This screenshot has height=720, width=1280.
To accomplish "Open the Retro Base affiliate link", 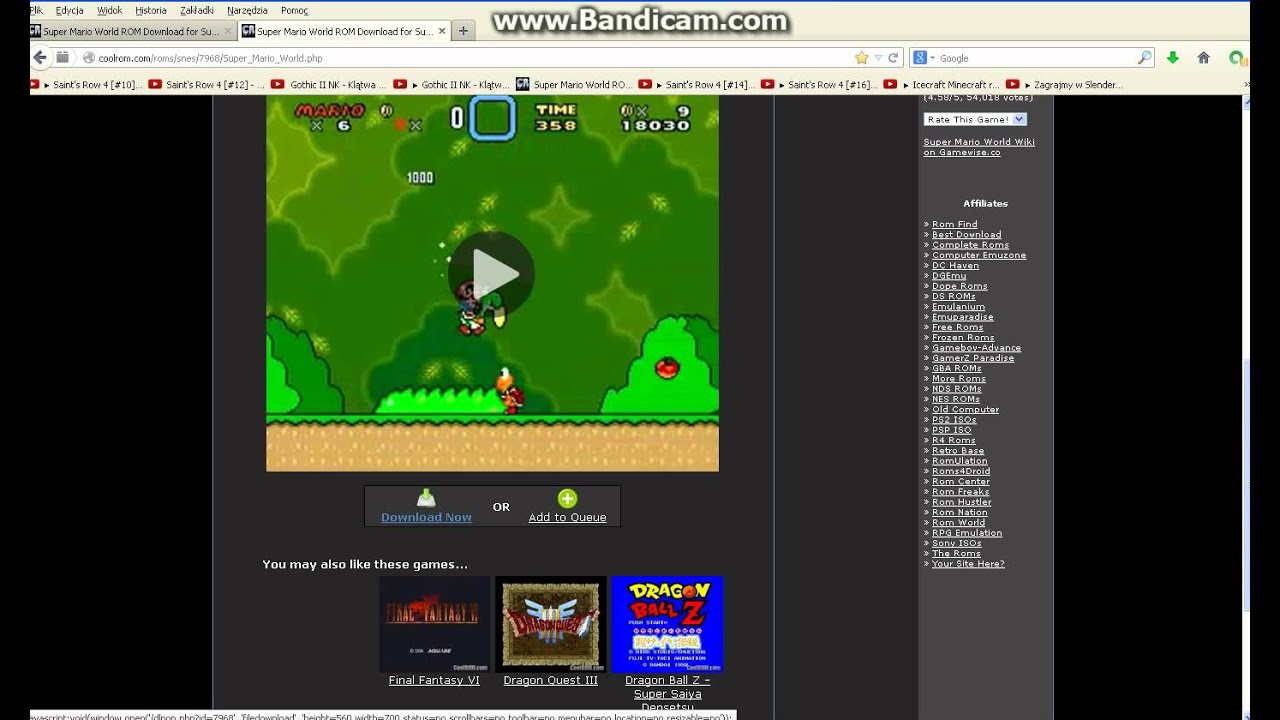I will click(958, 451).
